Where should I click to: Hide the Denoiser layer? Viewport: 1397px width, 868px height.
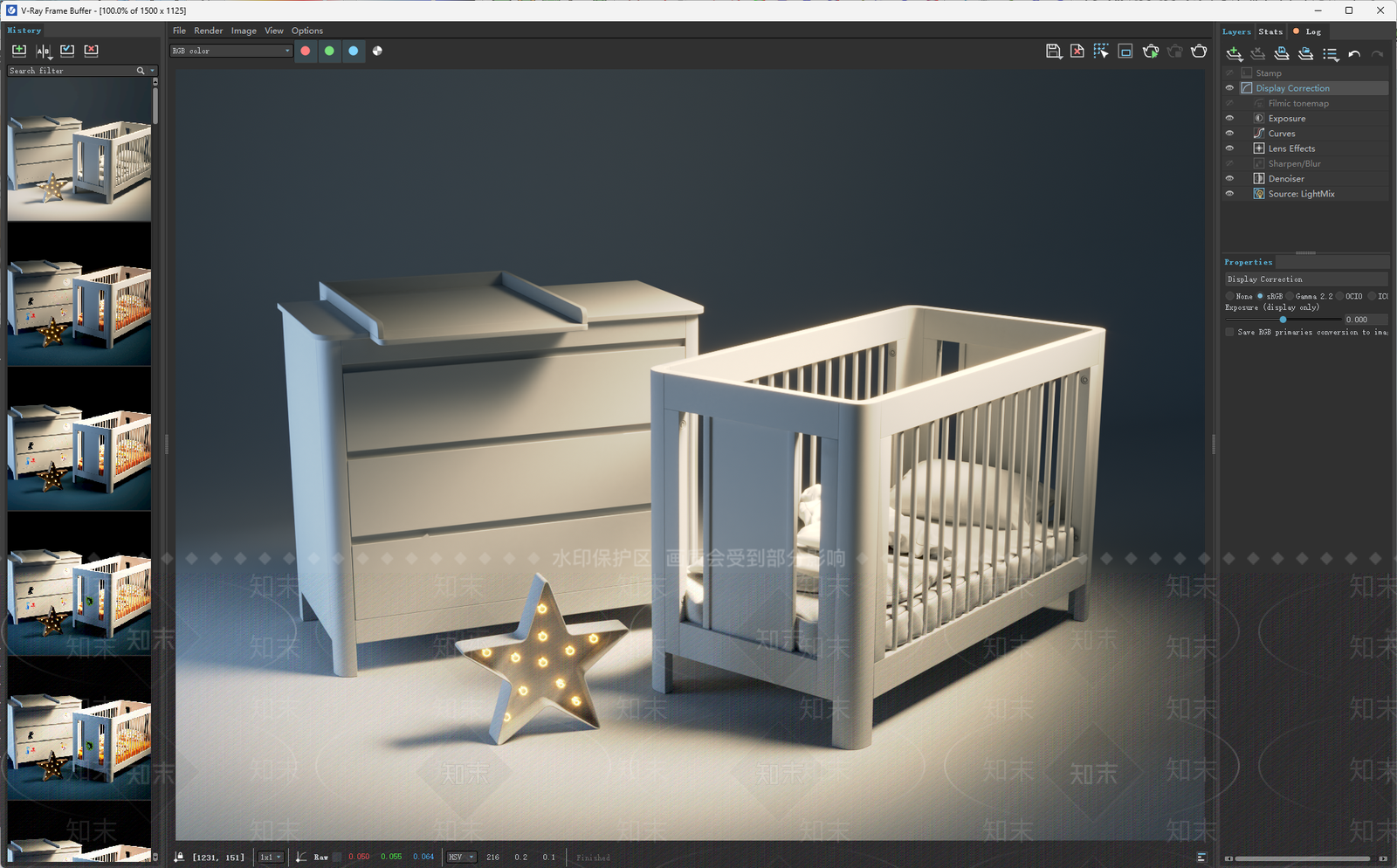[x=1229, y=178]
